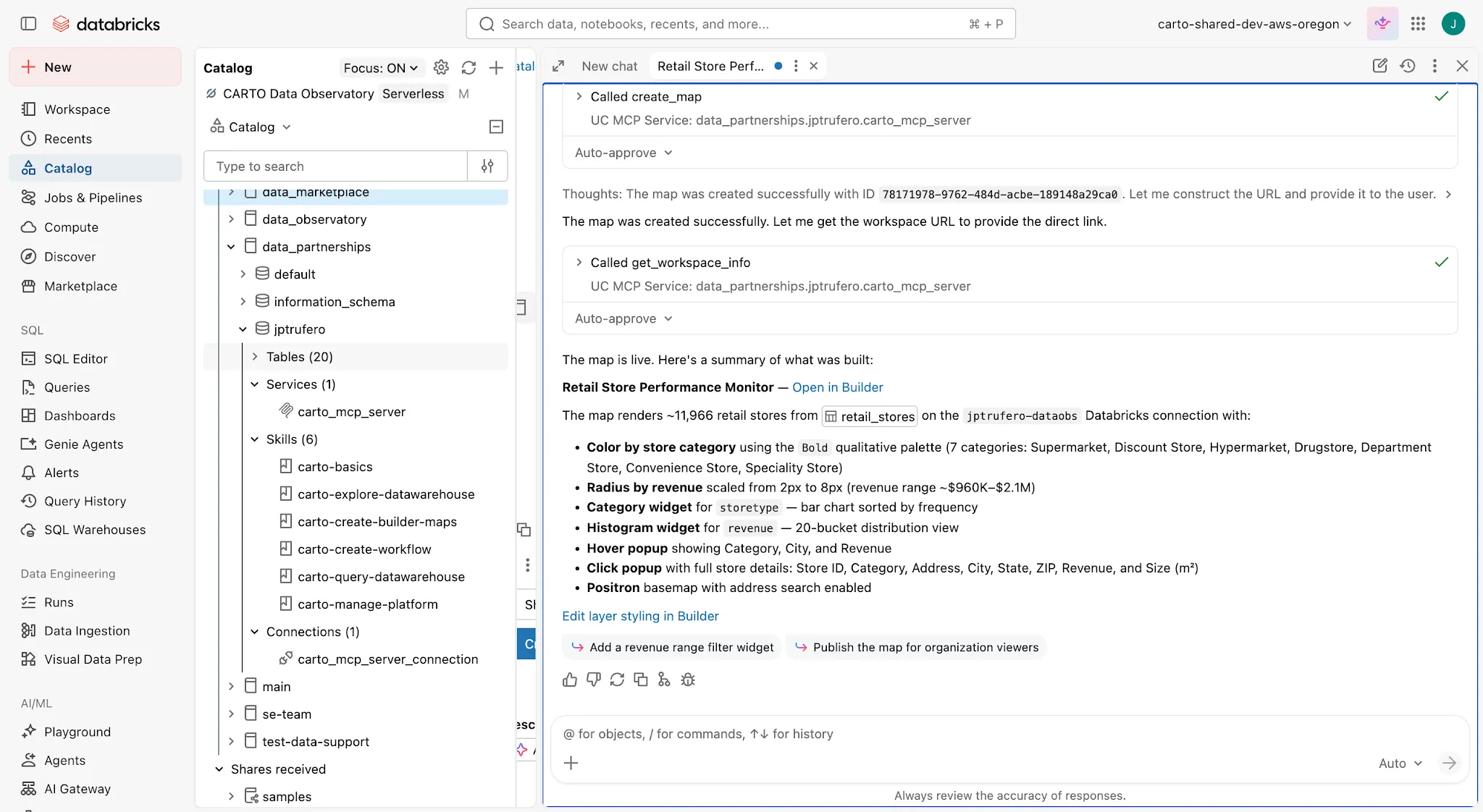The width and height of the screenshot is (1483, 812).
Task: Click the chat prompt input area
Action: [1009, 734]
